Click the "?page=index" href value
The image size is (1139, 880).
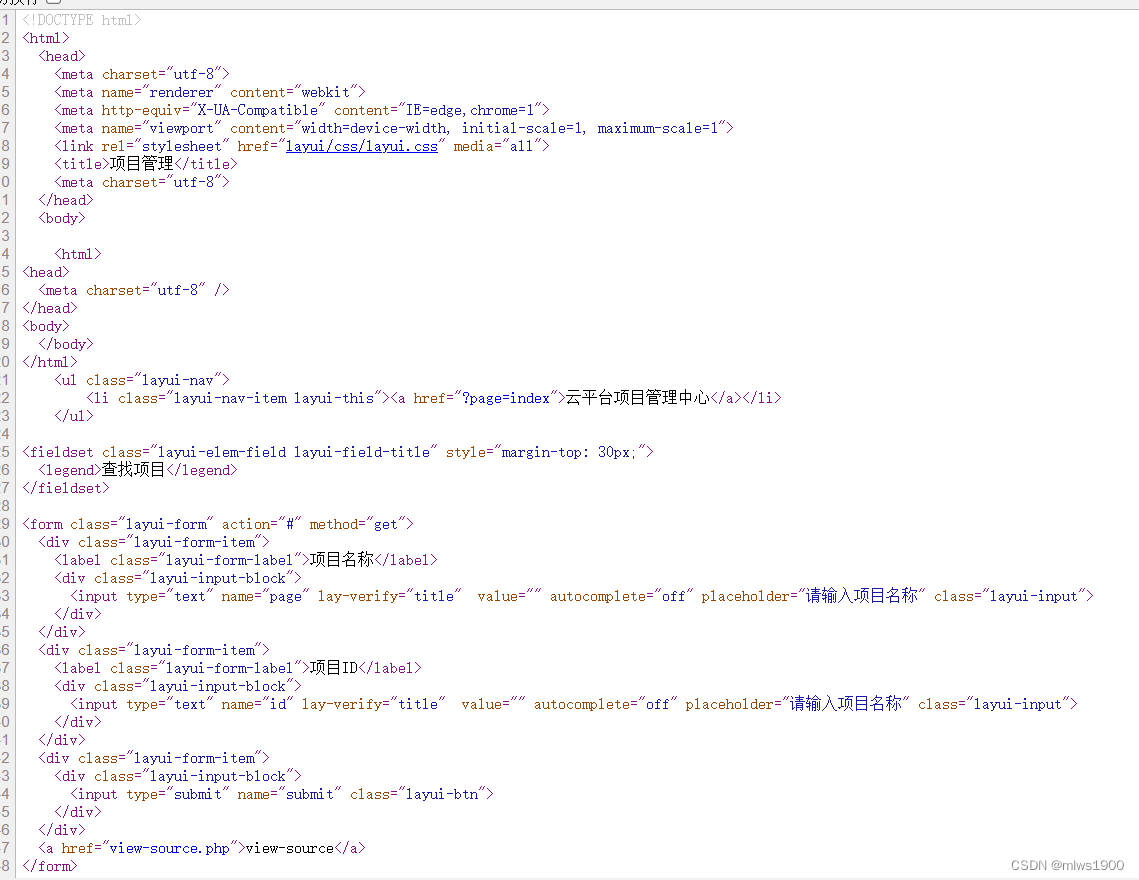tap(506, 398)
